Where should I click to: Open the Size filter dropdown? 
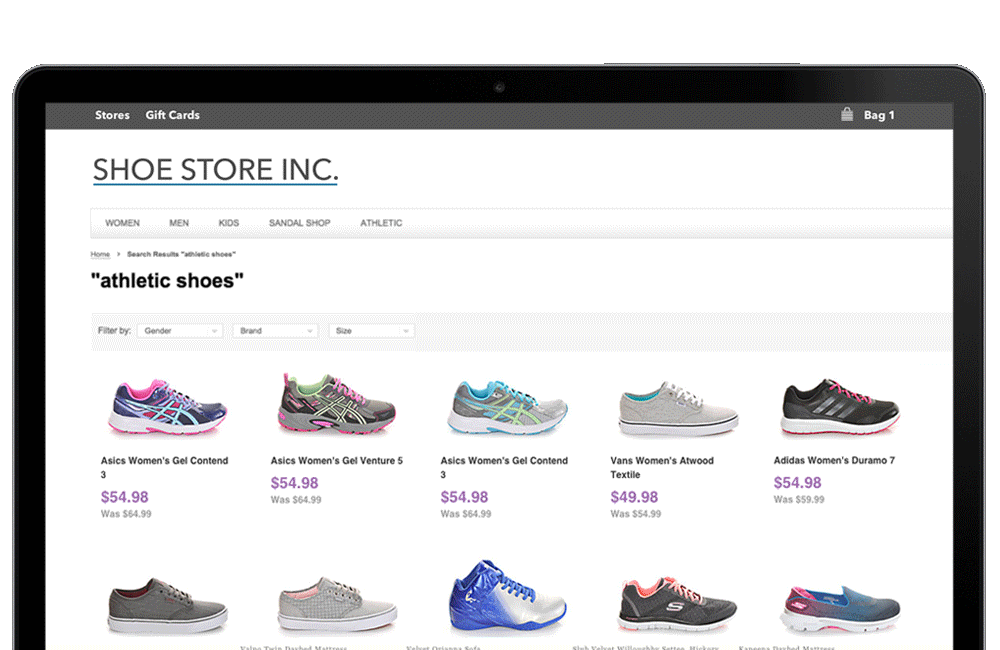(x=371, y=331)
